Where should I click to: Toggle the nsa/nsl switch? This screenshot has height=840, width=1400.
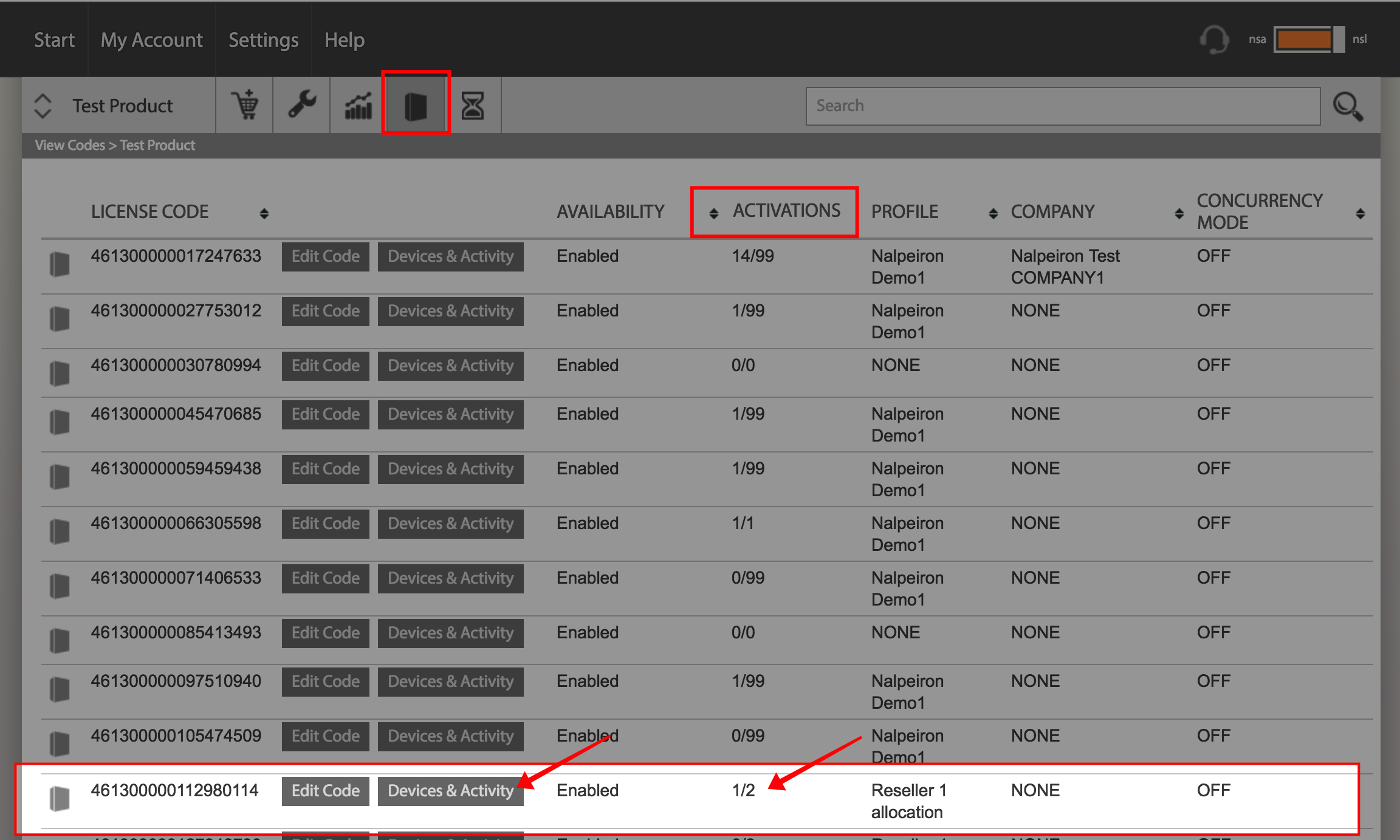pos(1309,39)
